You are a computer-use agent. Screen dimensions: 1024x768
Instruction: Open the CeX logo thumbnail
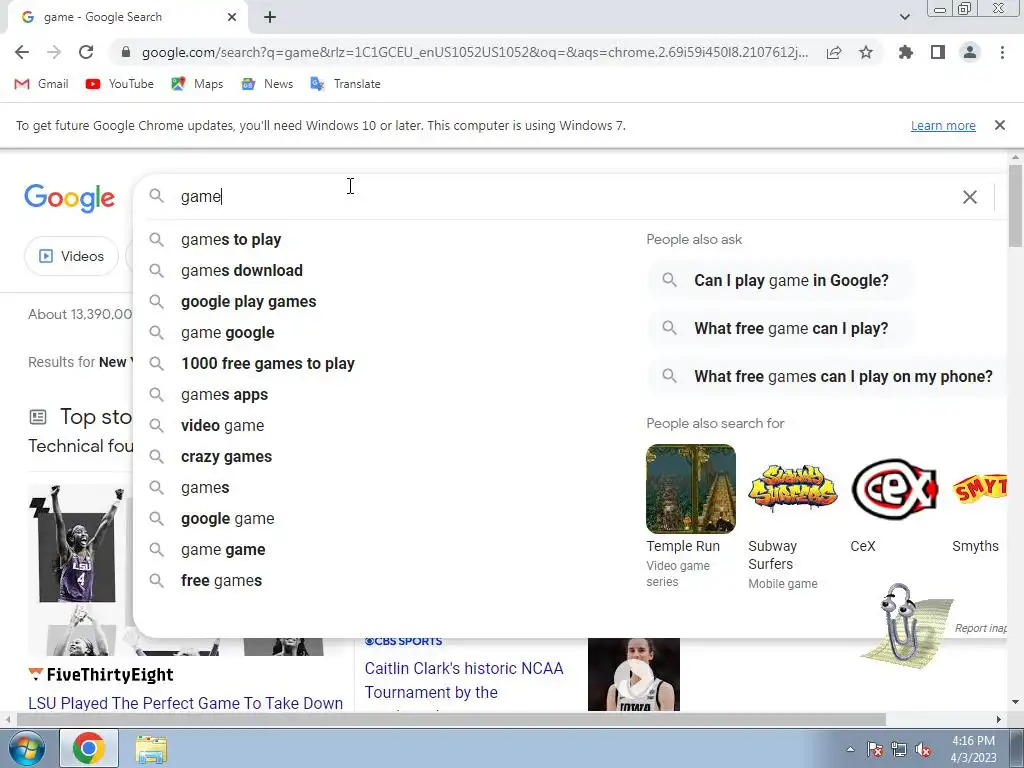click(894, 489)
